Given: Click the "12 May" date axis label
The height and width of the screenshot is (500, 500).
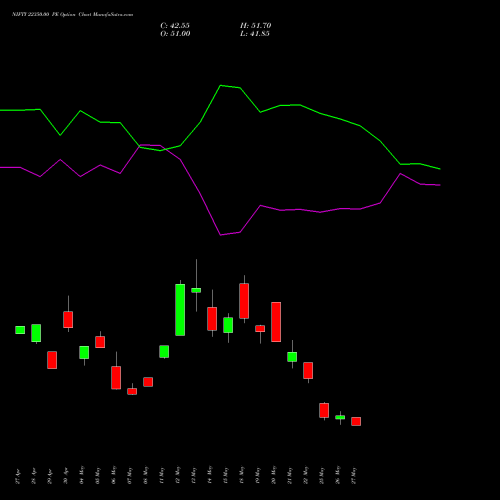Looking at the screenshot, I should click(178, 475).
